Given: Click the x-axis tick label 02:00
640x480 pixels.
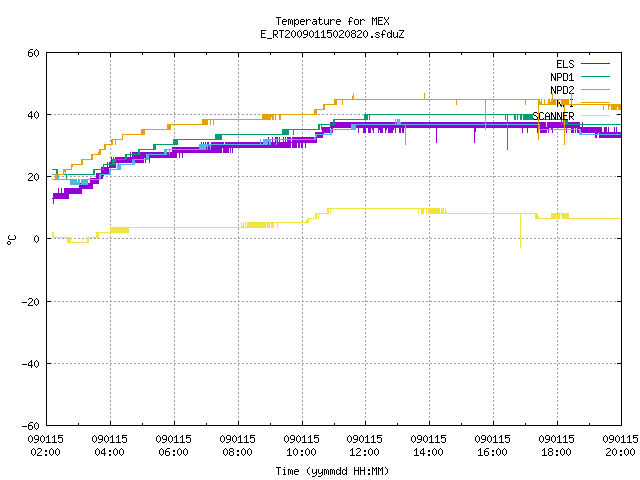Looking at the screenshot, I should point(45,452).
